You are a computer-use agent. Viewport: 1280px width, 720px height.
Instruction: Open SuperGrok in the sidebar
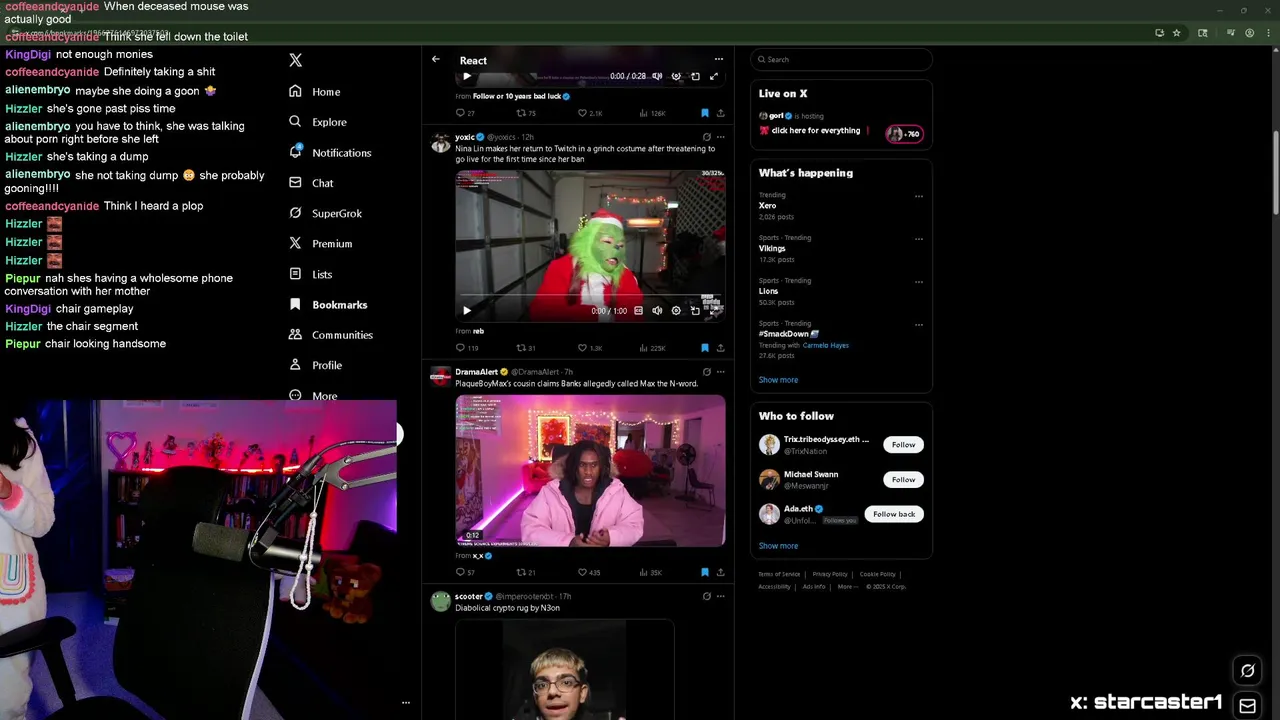[325, 213]
